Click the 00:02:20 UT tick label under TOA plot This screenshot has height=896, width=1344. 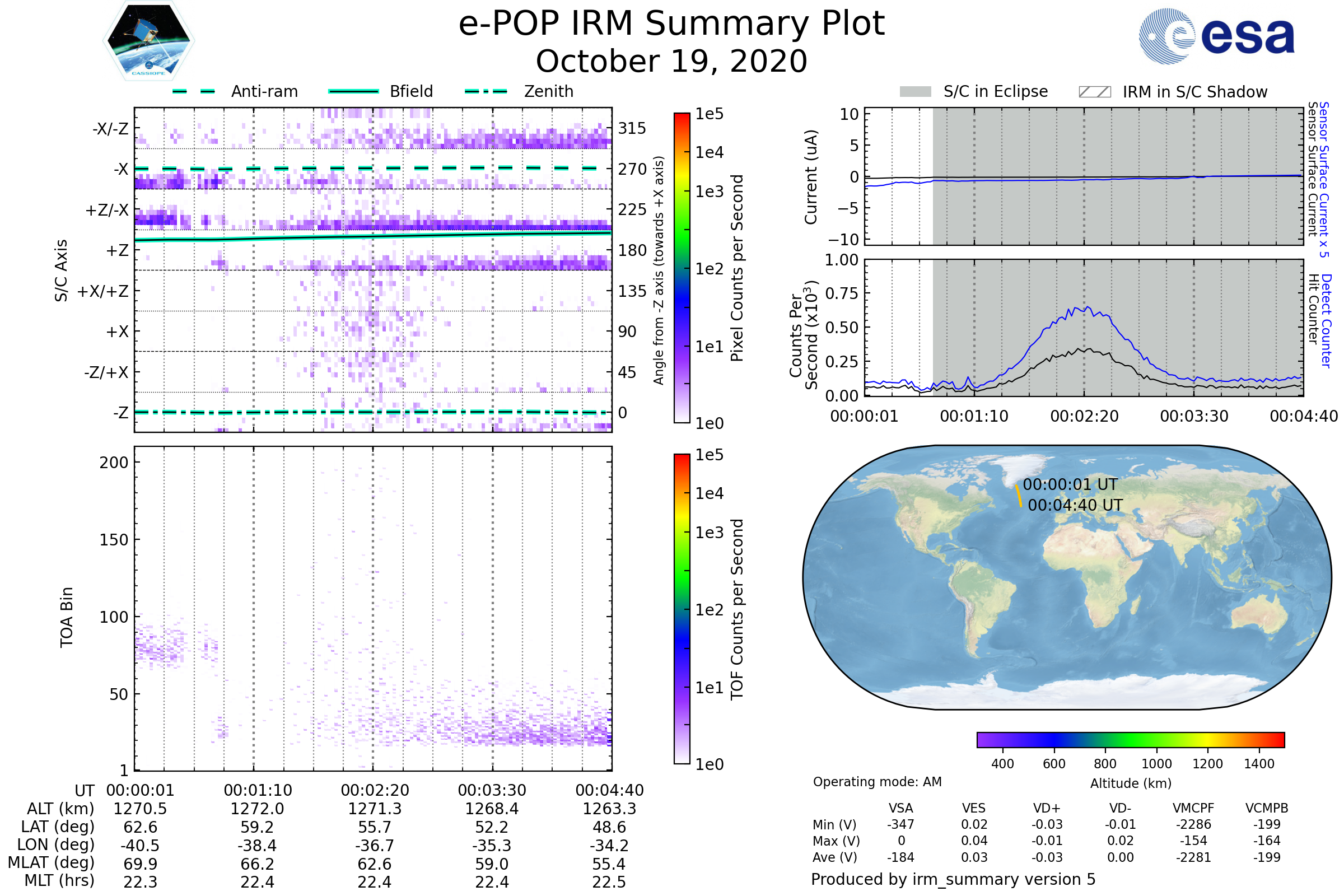click(x=375, y=790)
